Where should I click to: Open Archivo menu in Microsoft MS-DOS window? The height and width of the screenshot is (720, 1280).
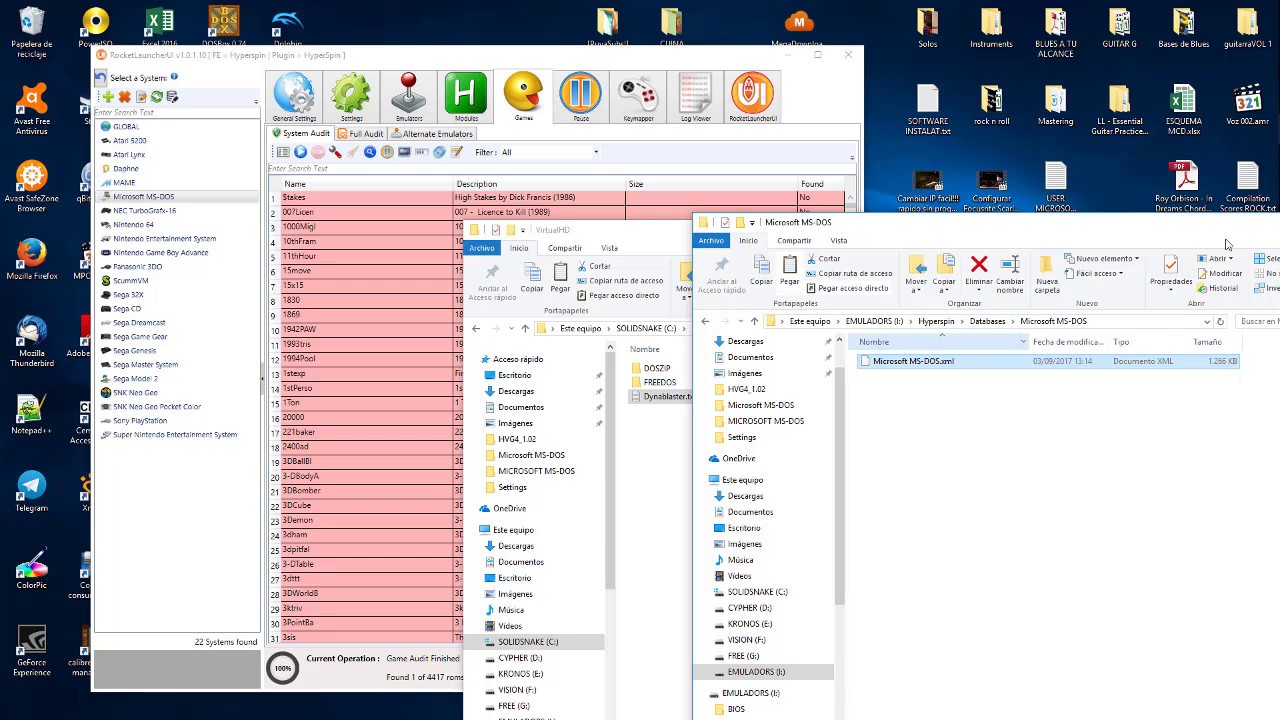[711, 240]
